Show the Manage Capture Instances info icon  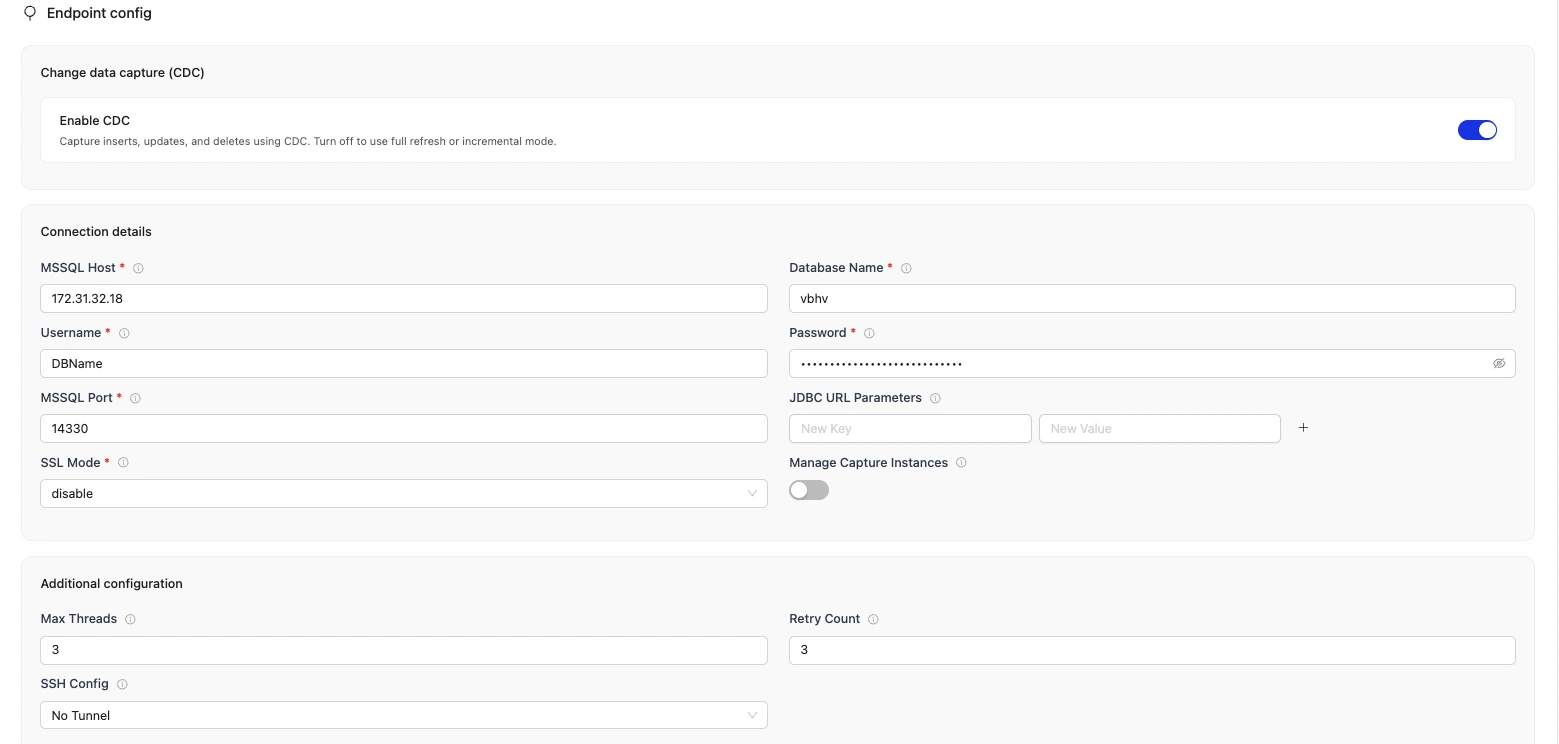(961, 463)
